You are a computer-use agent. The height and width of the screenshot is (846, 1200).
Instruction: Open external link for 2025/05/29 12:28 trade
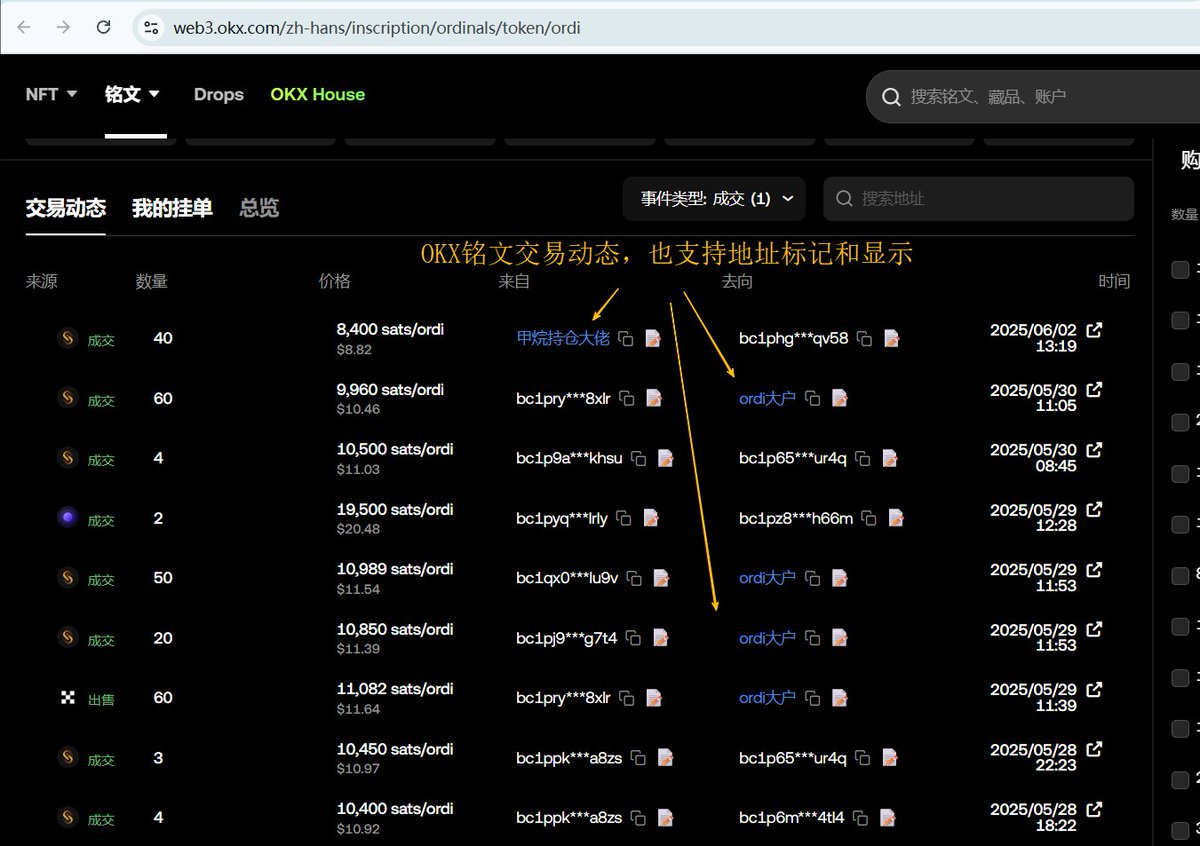(x=1094, y=510)
